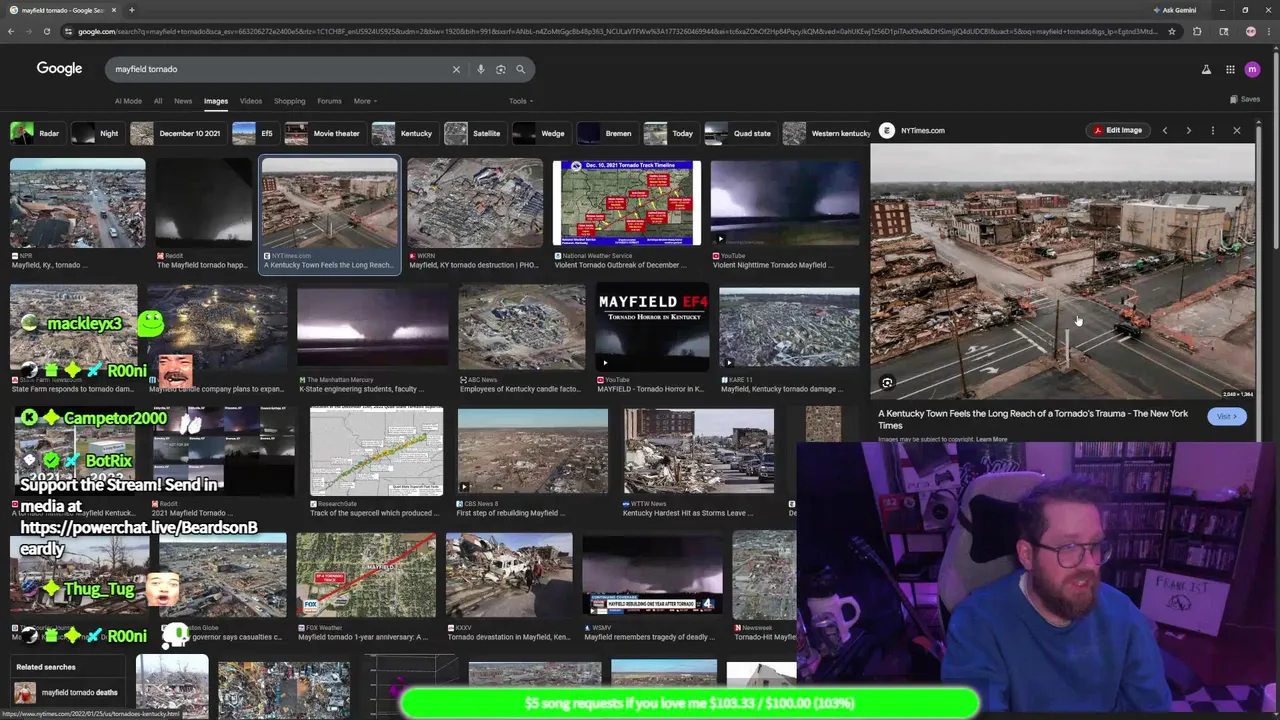Switch to the Shopping tab
Viewport: 1280px width, 720px height.
[290, 101]
